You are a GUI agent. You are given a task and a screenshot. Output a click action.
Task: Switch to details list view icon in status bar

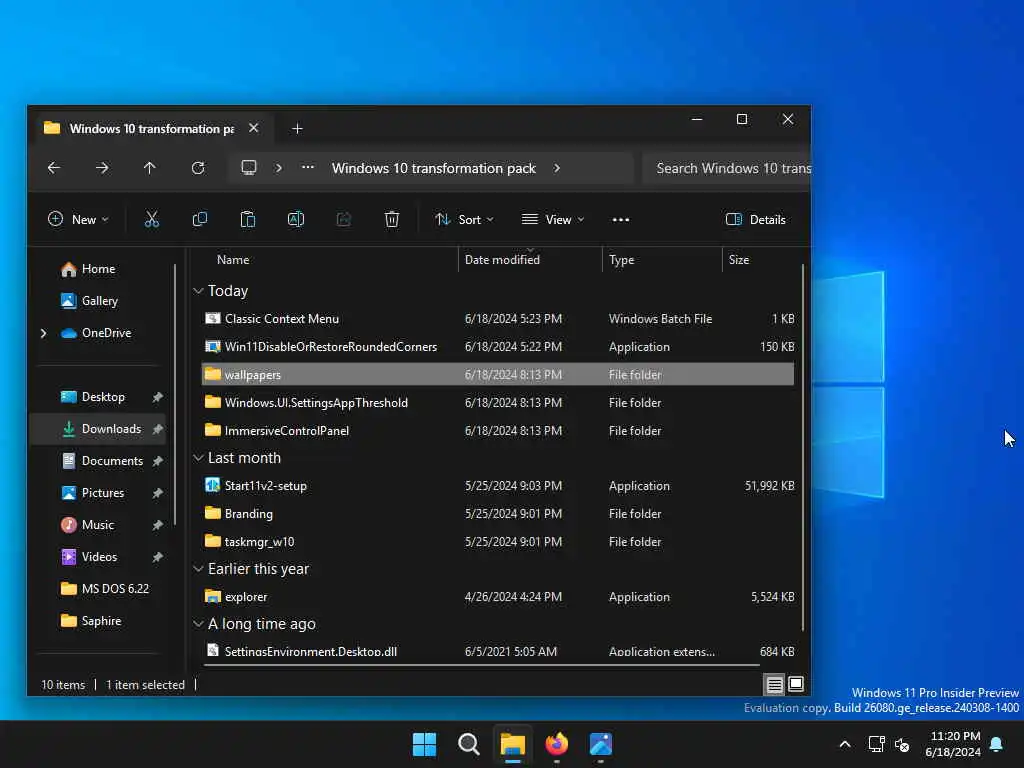coord(775,684)
